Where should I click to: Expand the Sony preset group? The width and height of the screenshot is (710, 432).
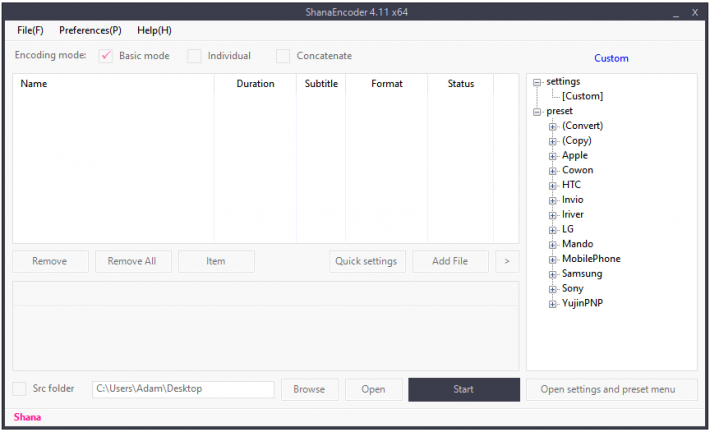[x=552, y=289]
